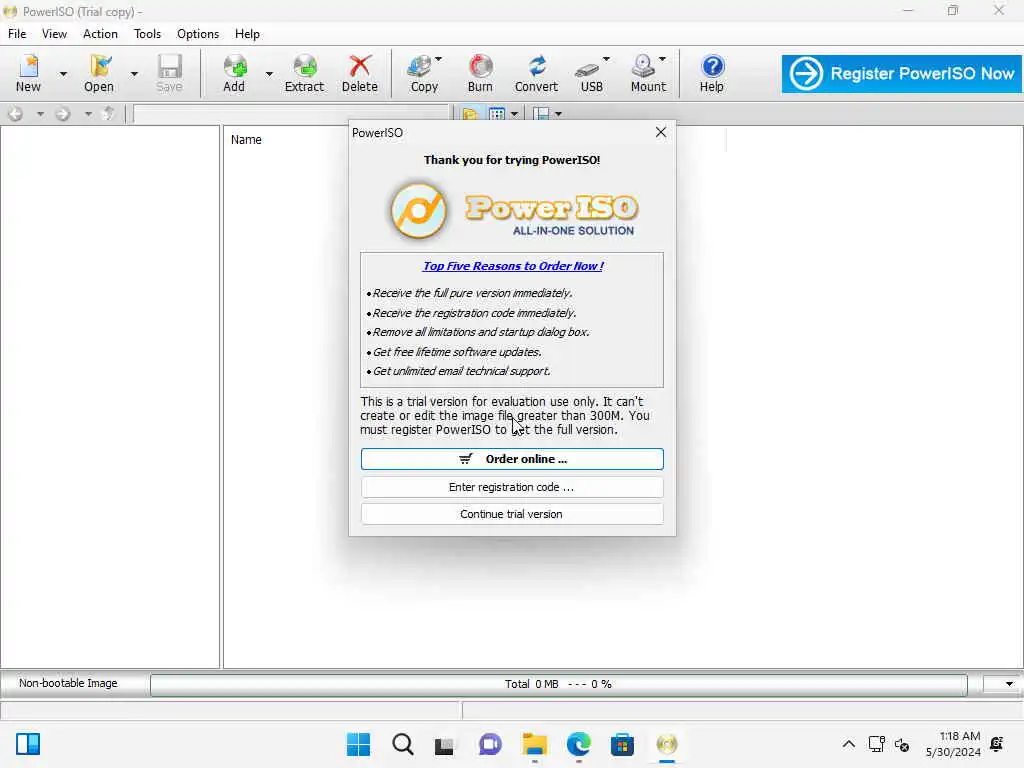Click the Extract toolbar icon
Image resolution: width=1024 pixels, height=768 pixels.
304,73
